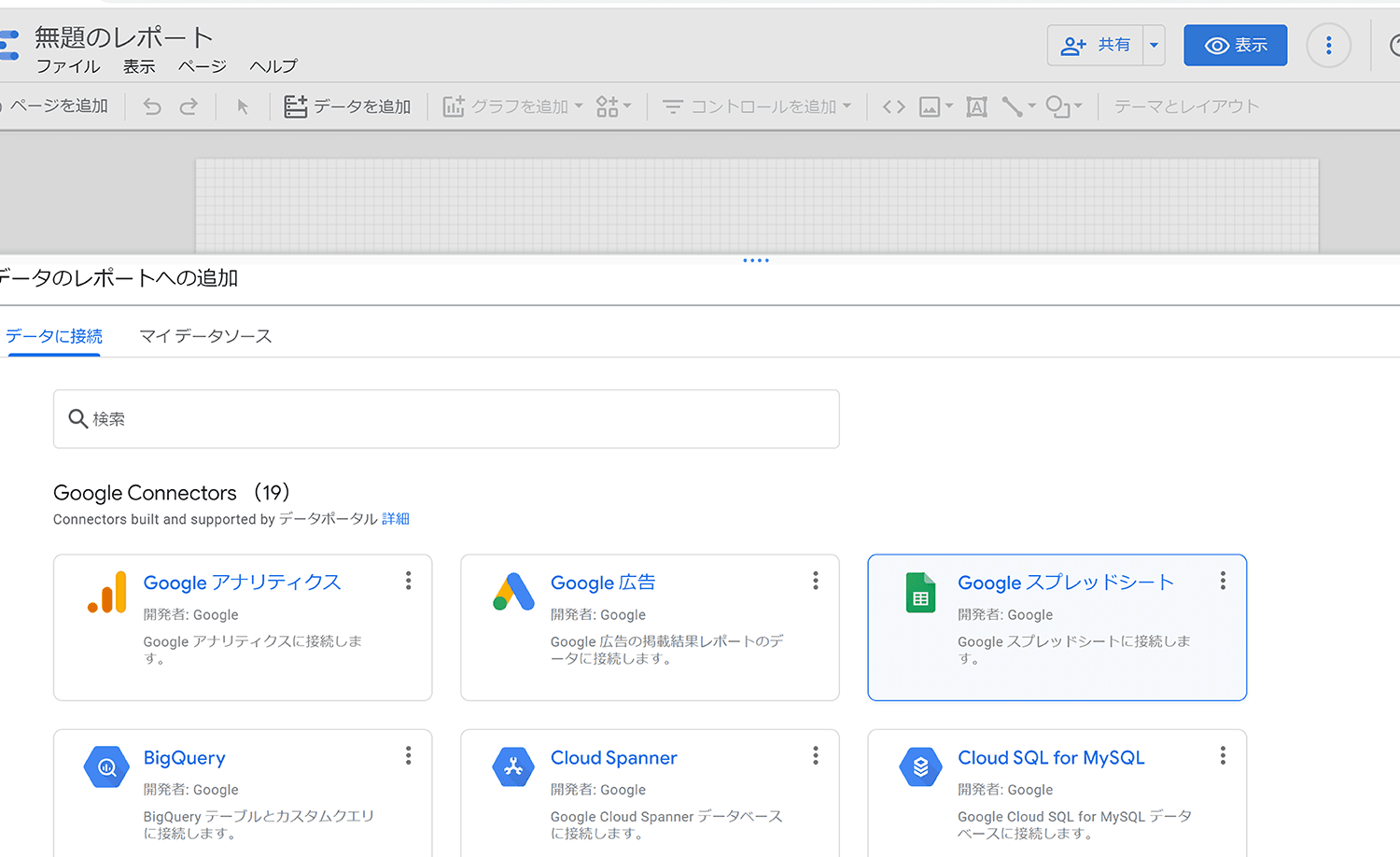The width and height of the screenshot is (1400, 857).
Task: Open the line tool dropdown
Action: 1018,106
